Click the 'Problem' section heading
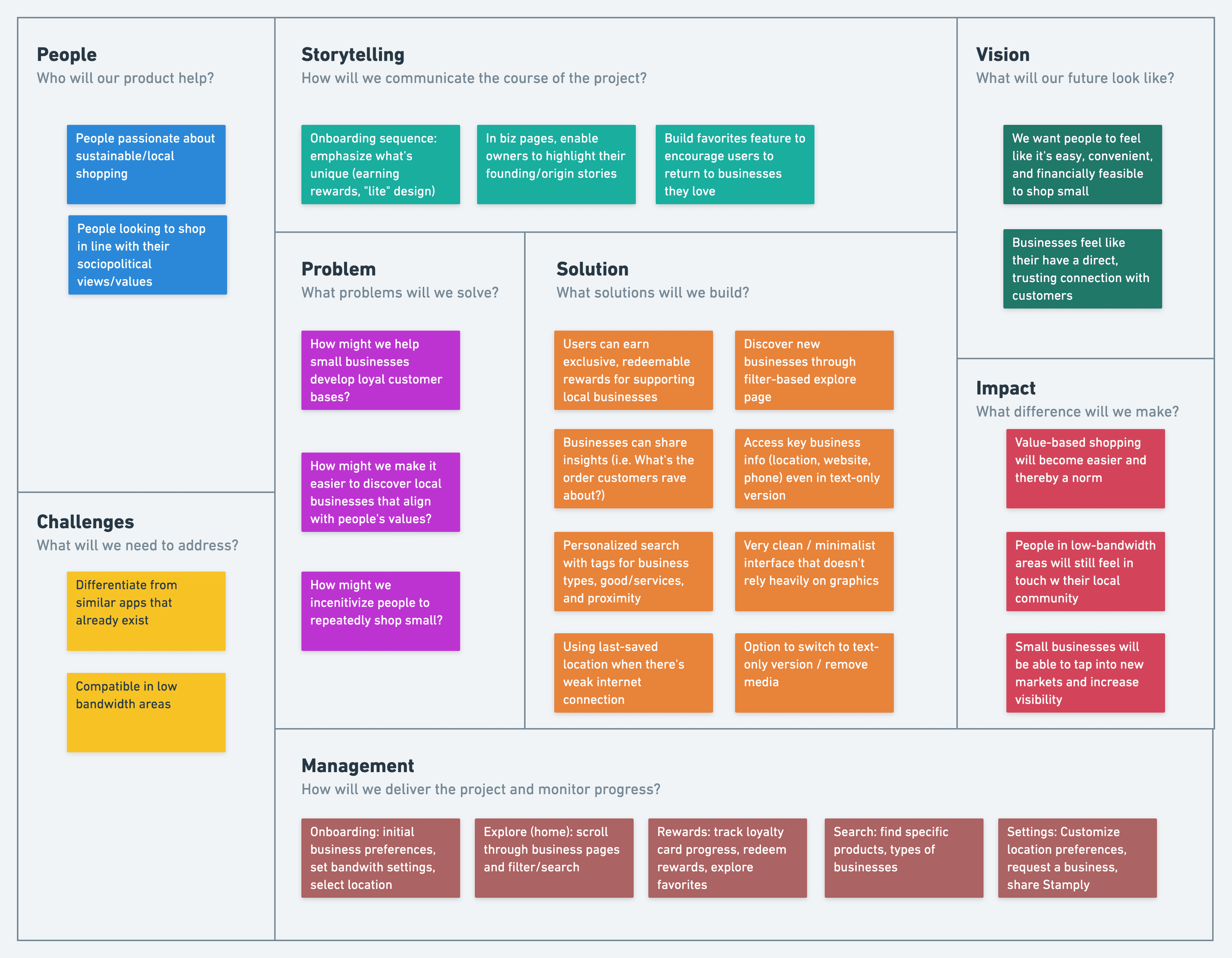1232x958 pixels. coord(338,269)
